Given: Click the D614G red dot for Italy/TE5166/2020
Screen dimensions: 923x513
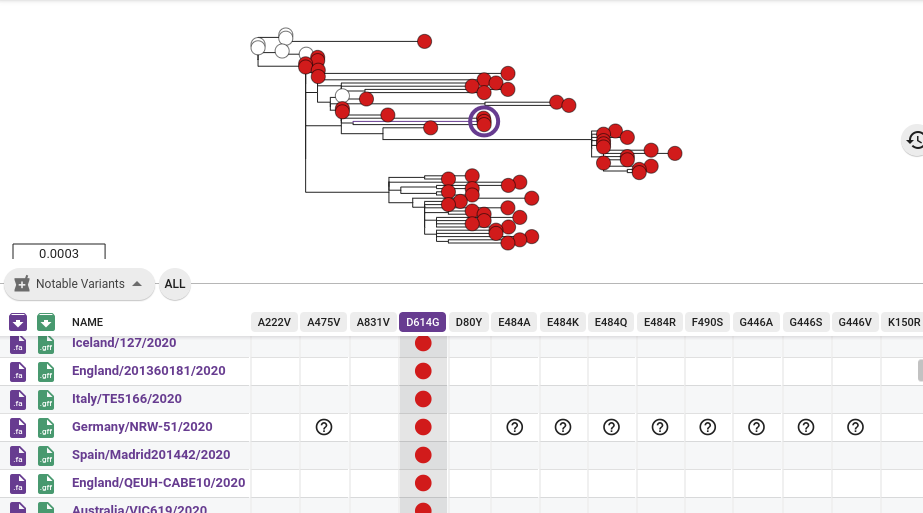Looking at the screenshot, I should (x=423, y=399).
